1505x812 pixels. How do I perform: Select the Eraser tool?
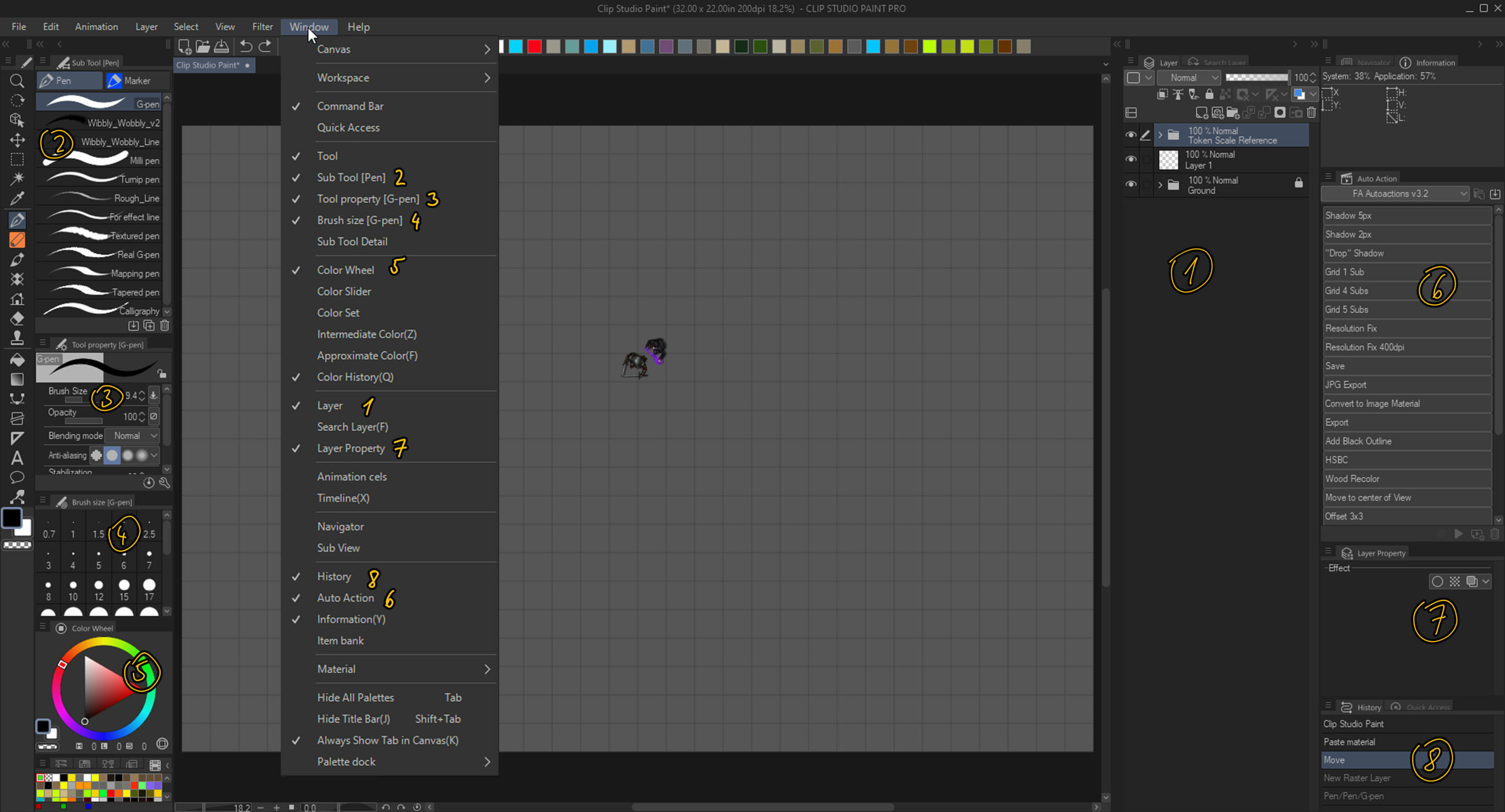17,318
